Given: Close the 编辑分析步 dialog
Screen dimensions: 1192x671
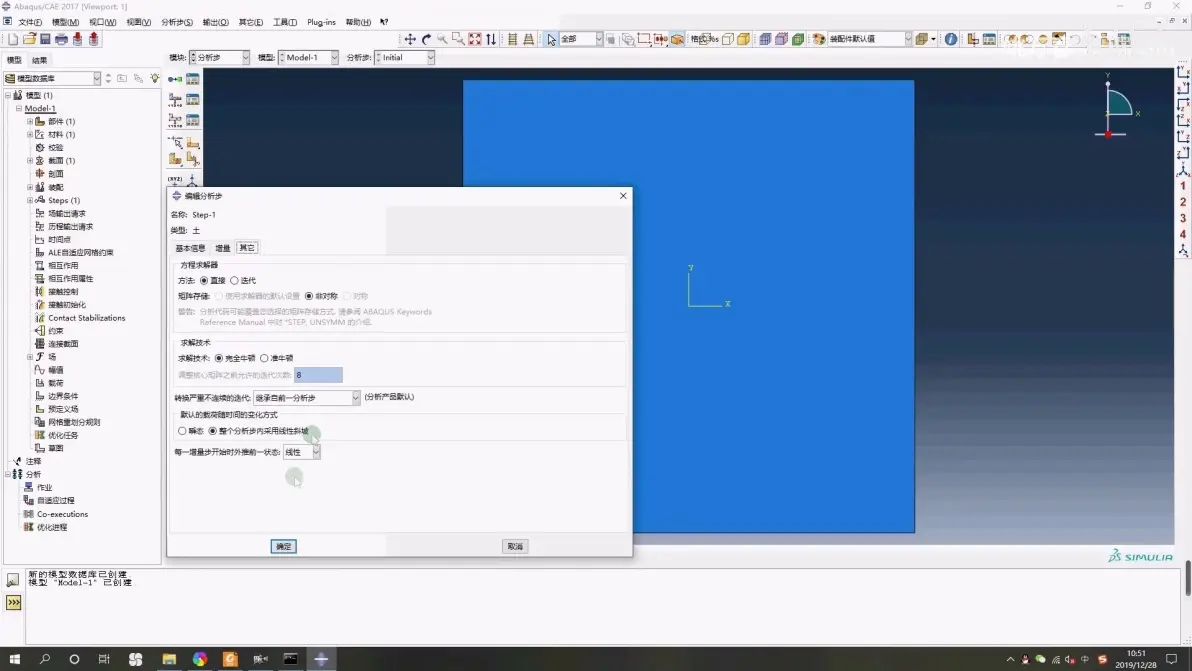Looking at the screenshot, I should 623,195.
